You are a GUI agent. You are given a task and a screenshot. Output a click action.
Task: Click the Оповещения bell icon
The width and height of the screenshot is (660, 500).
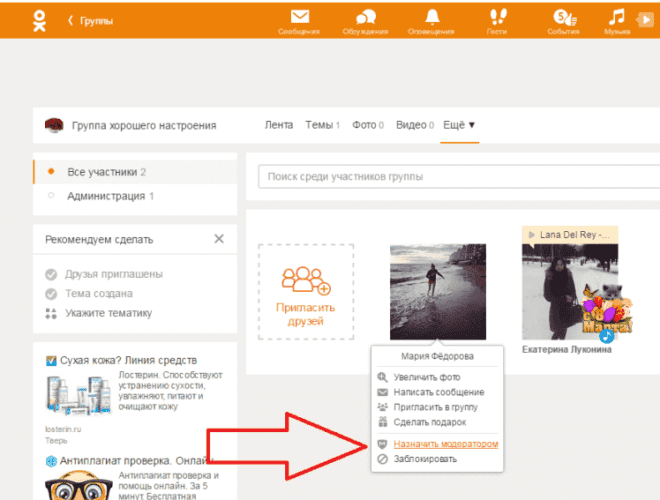[x=432, y=17]
